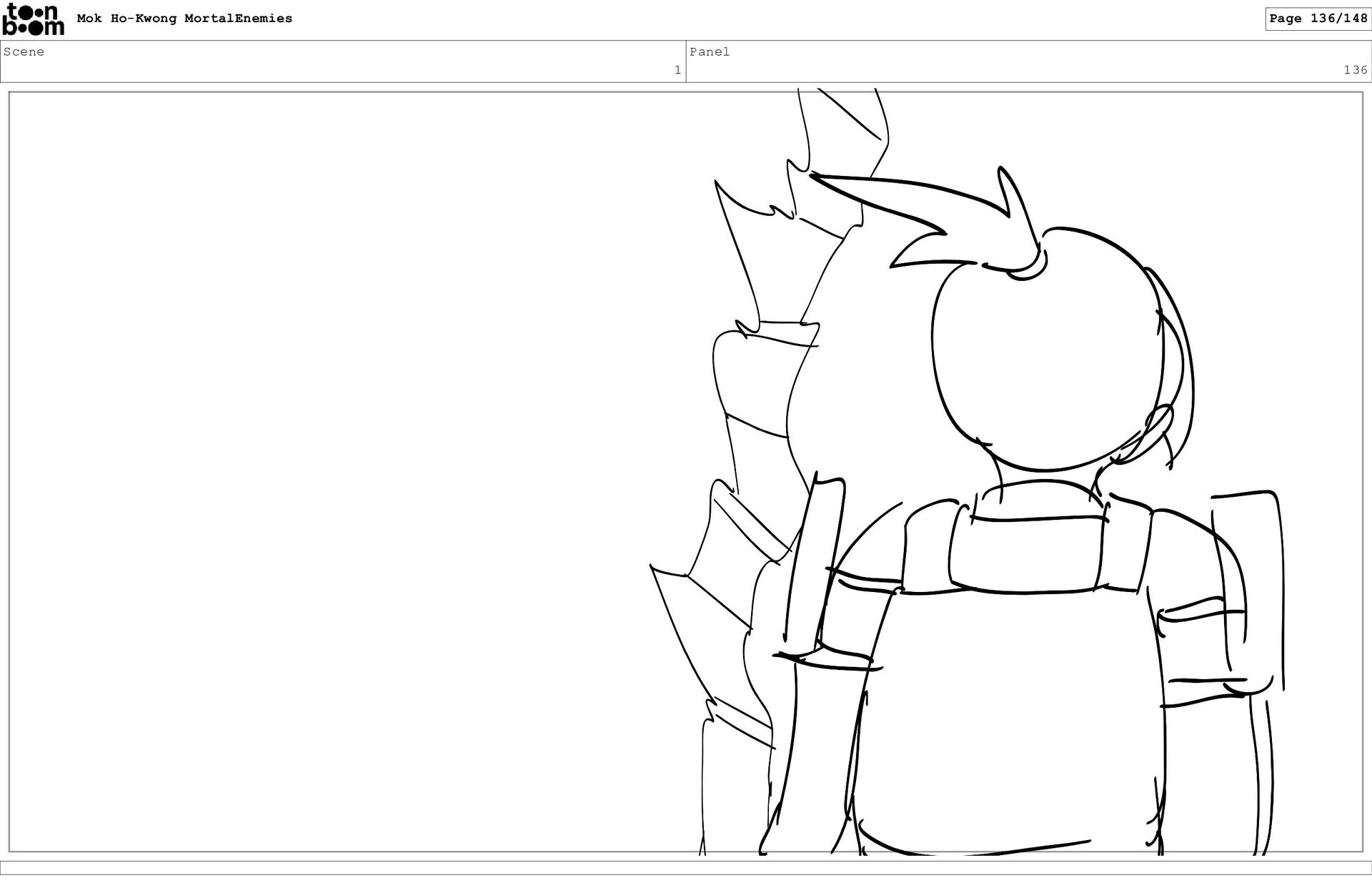Click the Panel label
Image resolution: width=1372 pixels, height=888 pixels.
click(709, 51)
